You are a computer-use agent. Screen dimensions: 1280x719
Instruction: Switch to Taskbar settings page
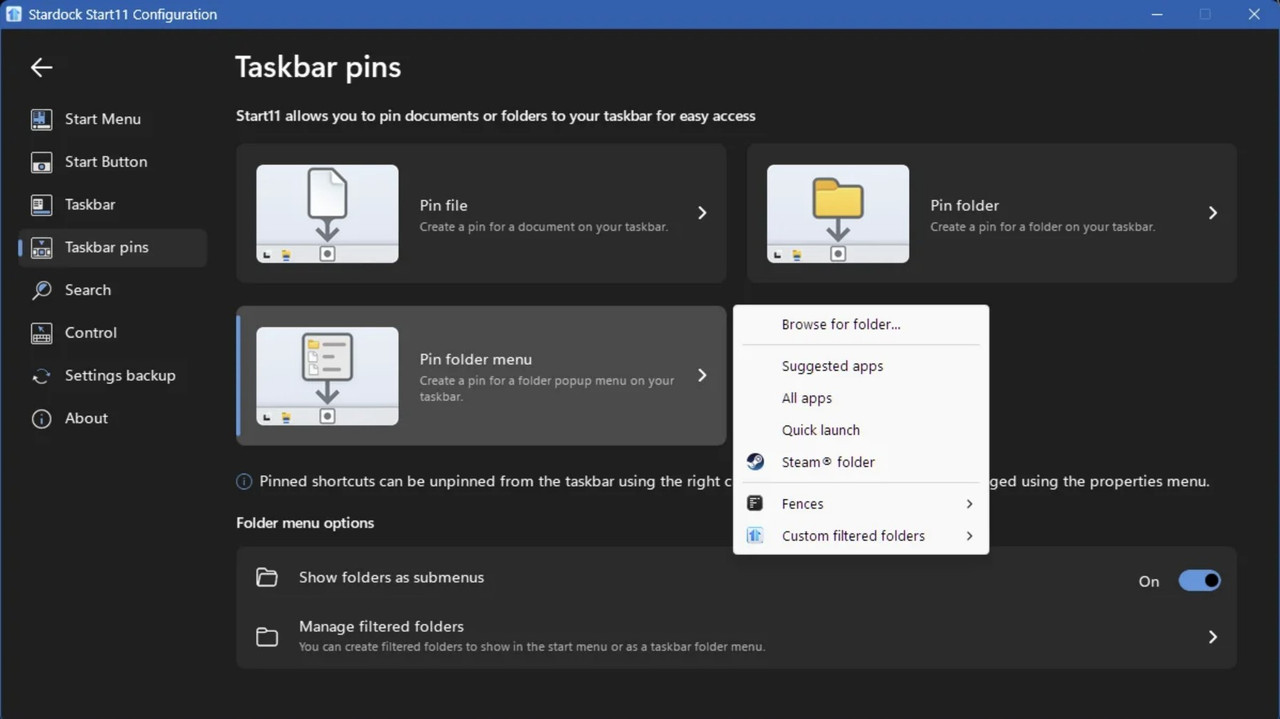(x=113, y=205)
